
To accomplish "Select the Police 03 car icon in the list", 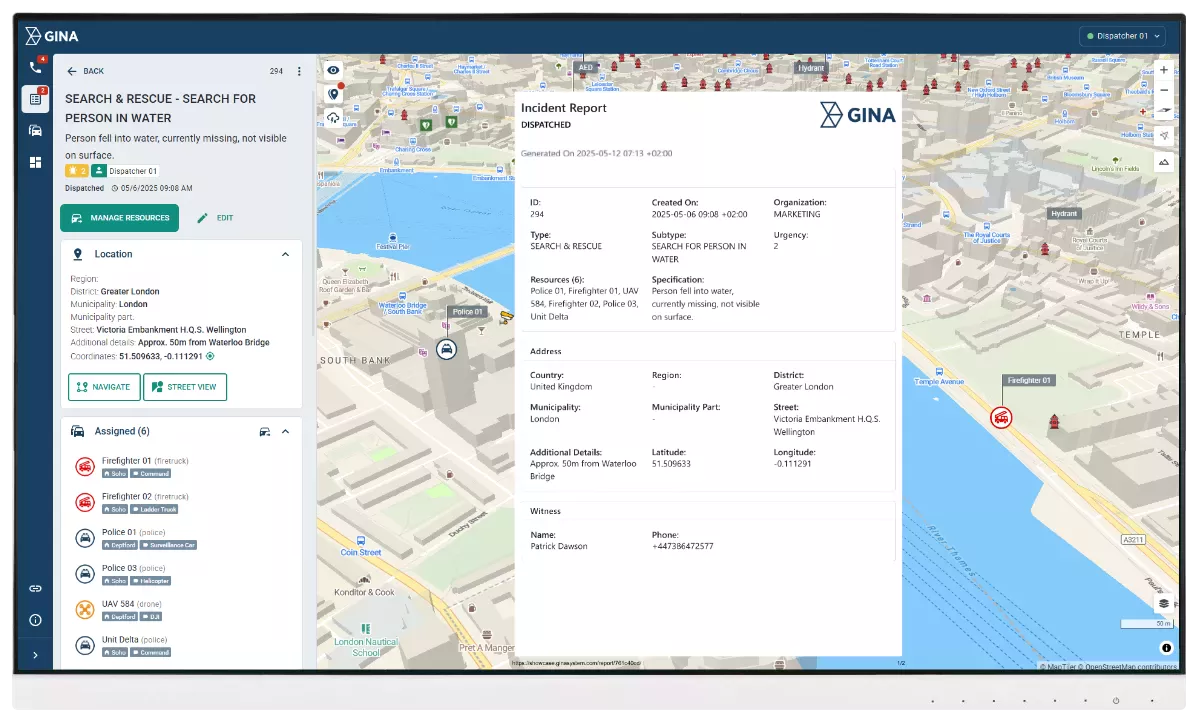I will (x=85, y=574).
